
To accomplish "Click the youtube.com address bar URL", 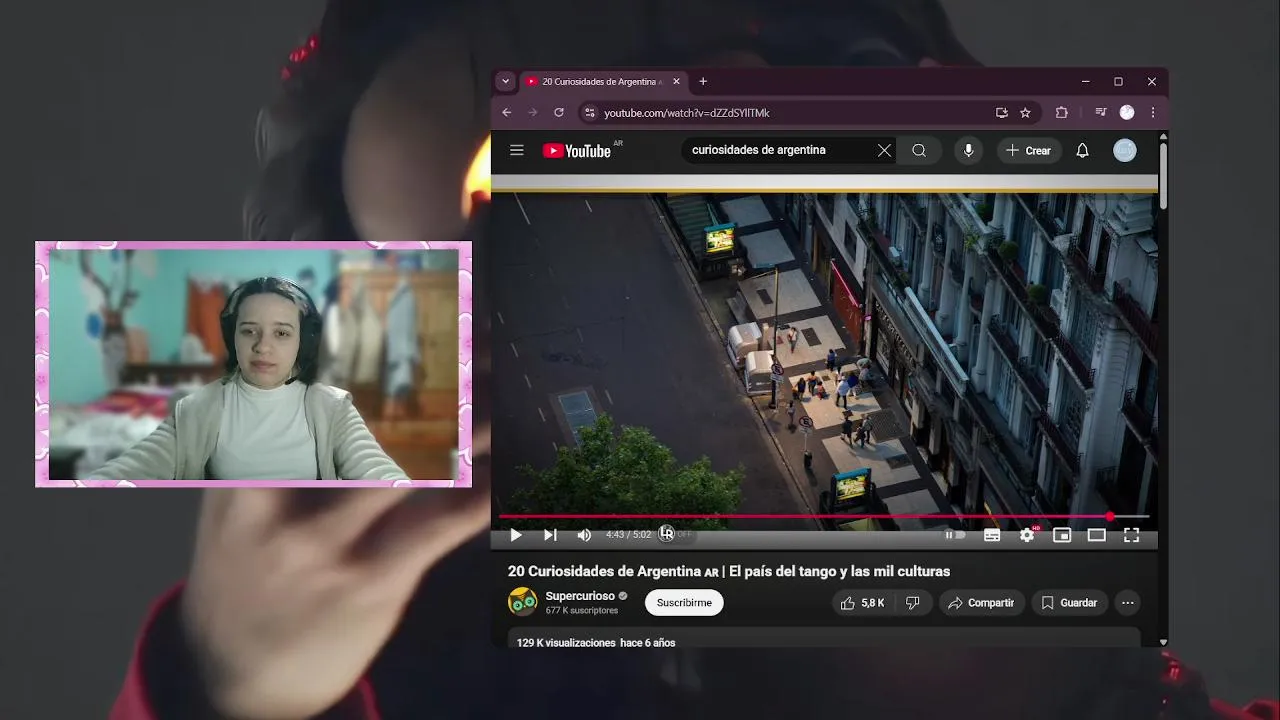I will click(687, 113).
